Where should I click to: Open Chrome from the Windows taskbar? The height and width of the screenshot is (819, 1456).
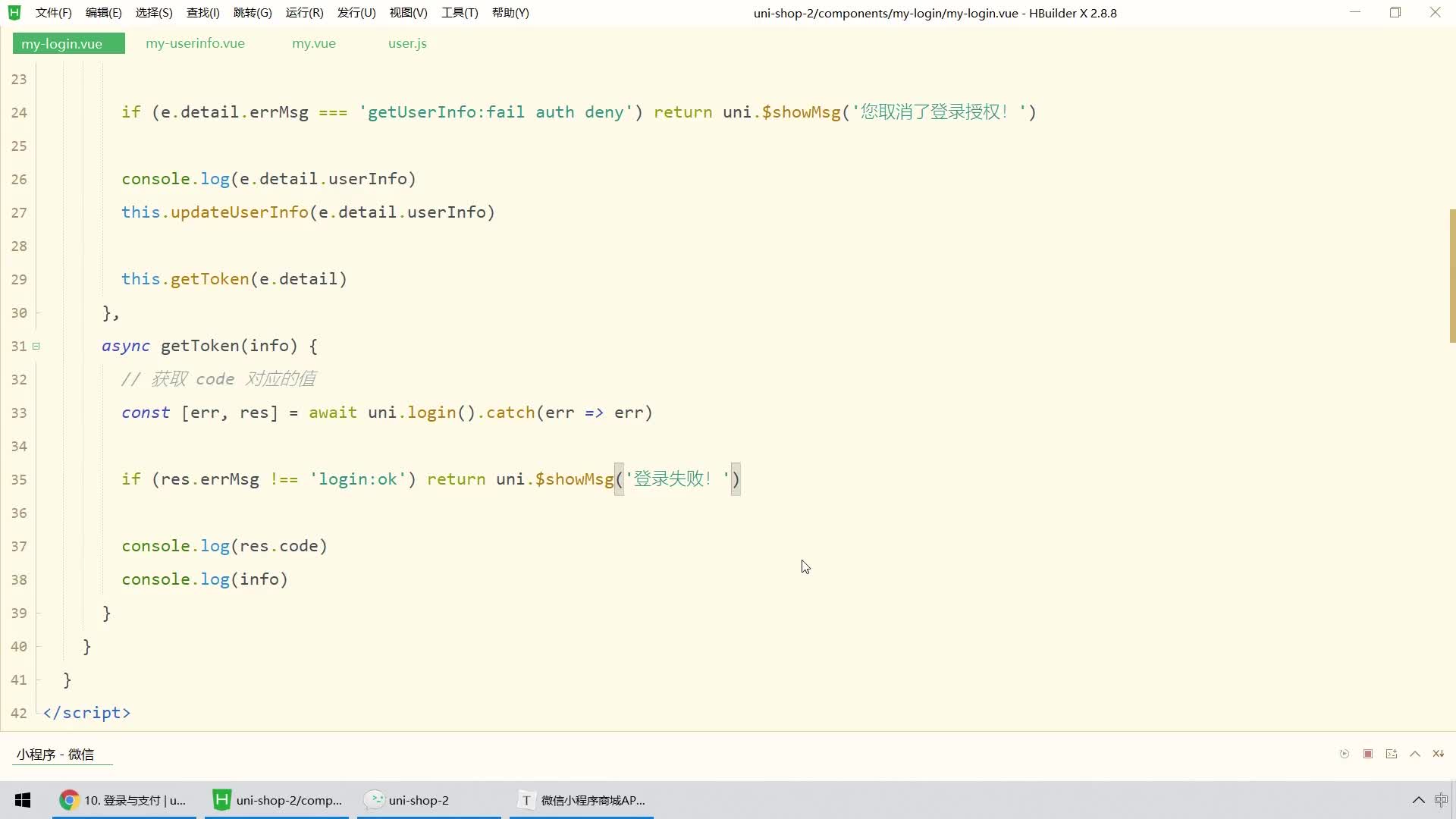click(124, 800)
